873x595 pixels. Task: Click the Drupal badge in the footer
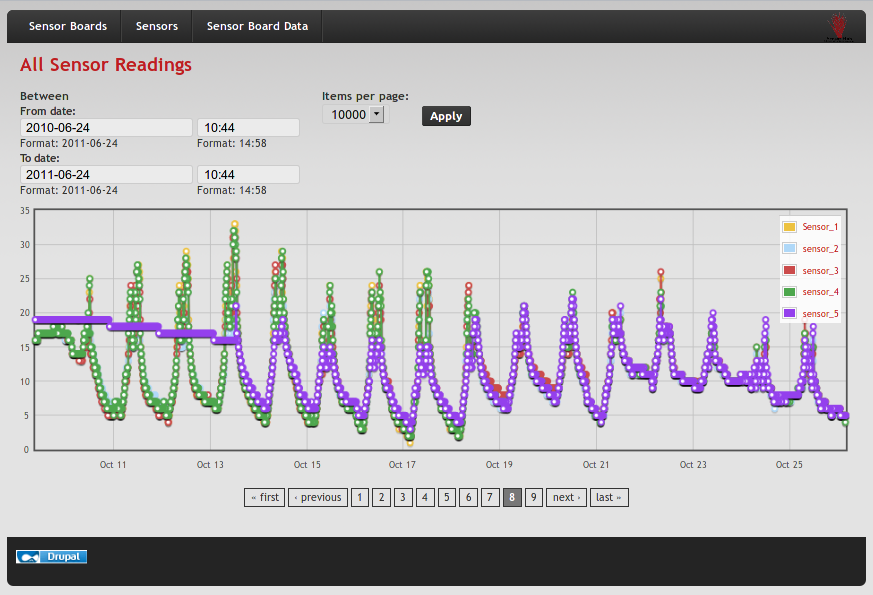(x=52, y=557)
